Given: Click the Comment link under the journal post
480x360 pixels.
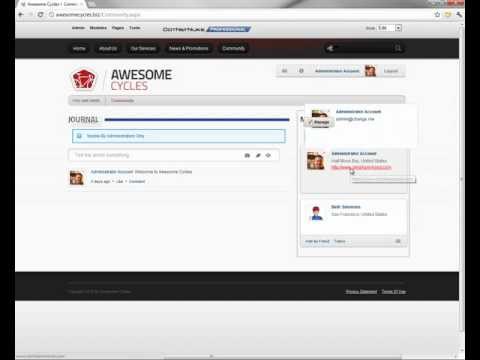Looking at the screenshot, I should coord(137,181).
